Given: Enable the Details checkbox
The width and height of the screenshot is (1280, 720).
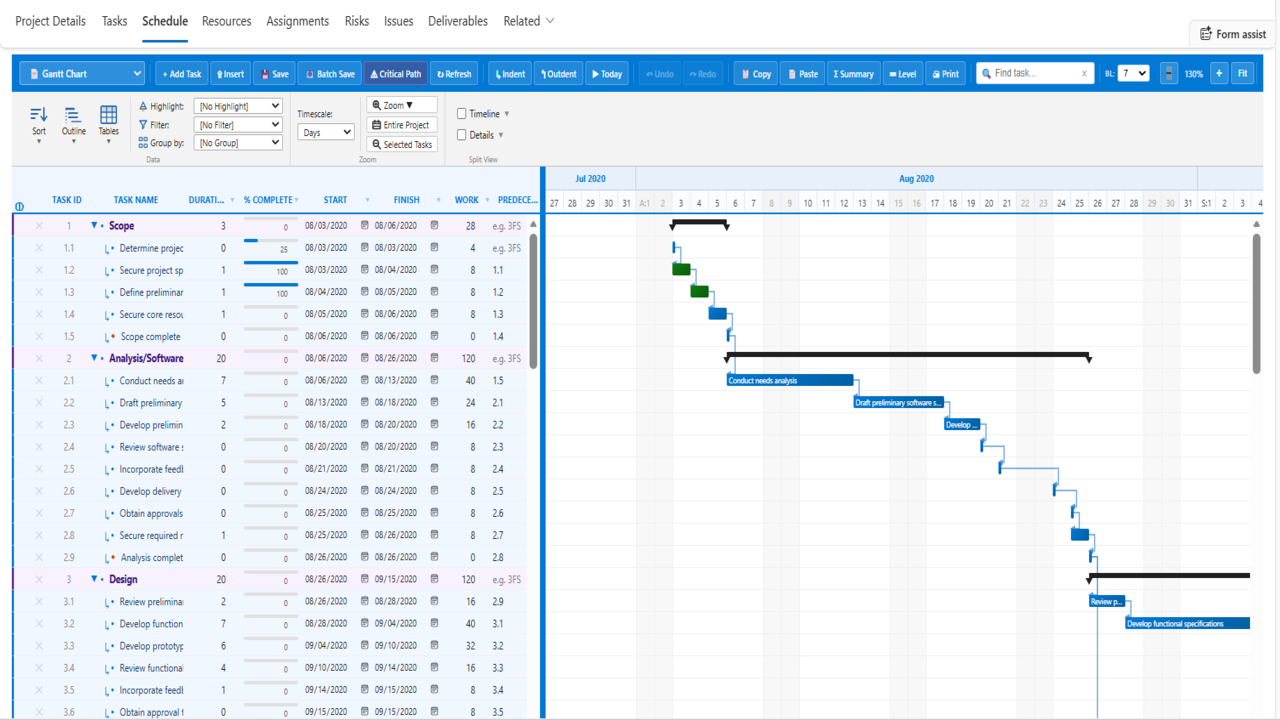Looking at the screenshot, I should pyautogui.click(x=462, y=135).
